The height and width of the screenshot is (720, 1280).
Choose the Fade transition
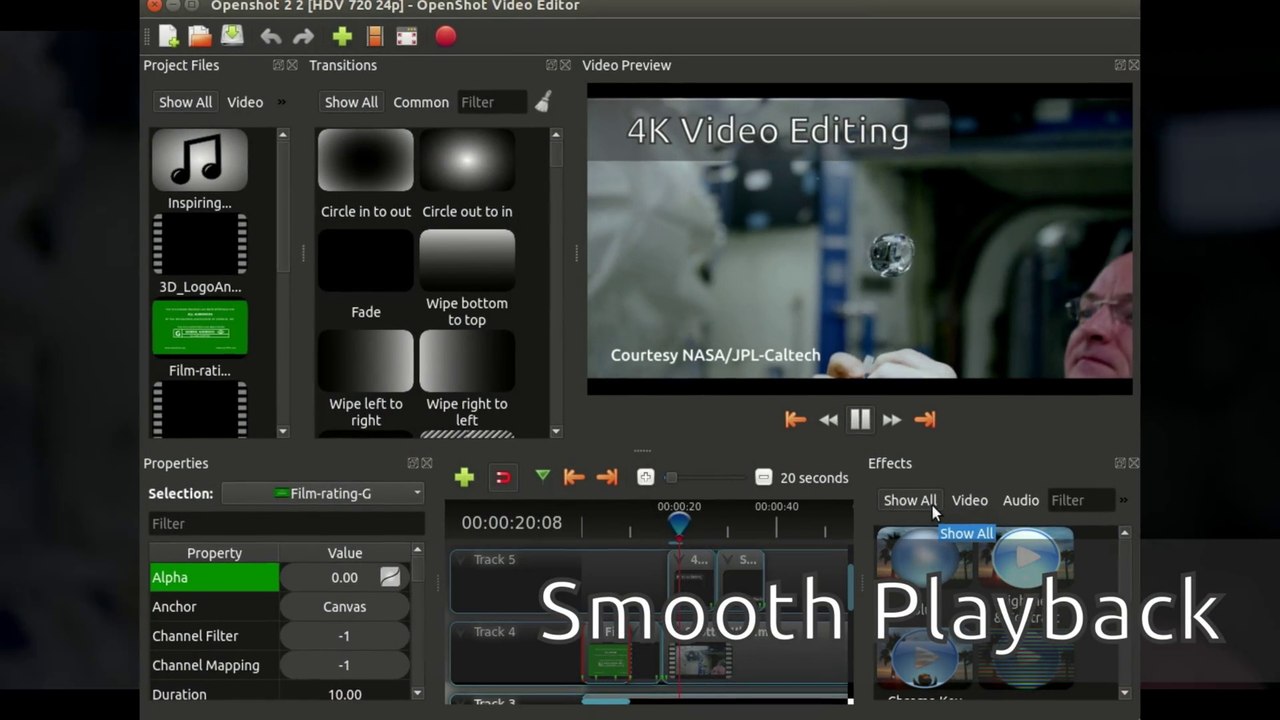coord(365,261)
